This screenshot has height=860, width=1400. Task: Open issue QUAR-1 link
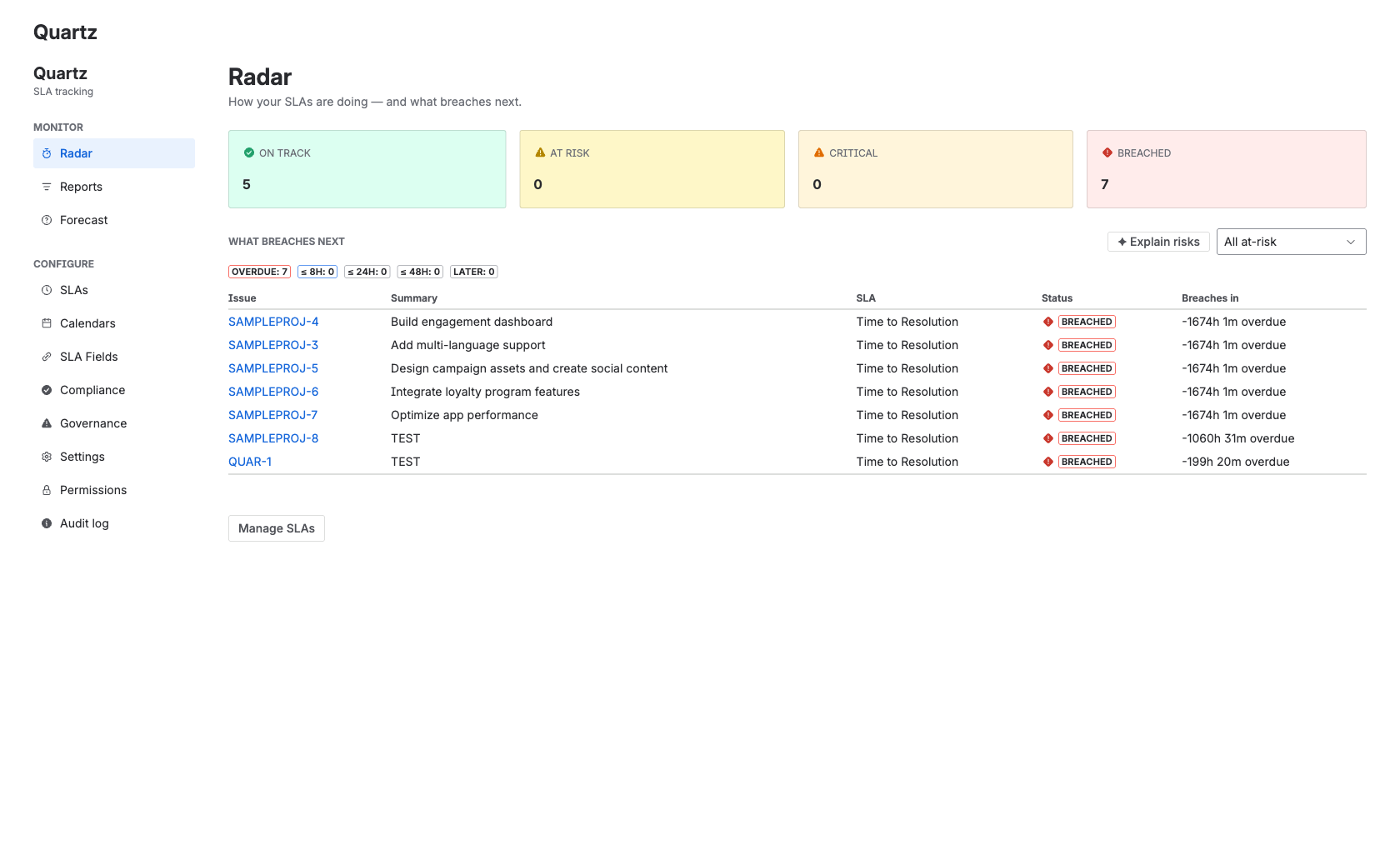click(250, 462)
